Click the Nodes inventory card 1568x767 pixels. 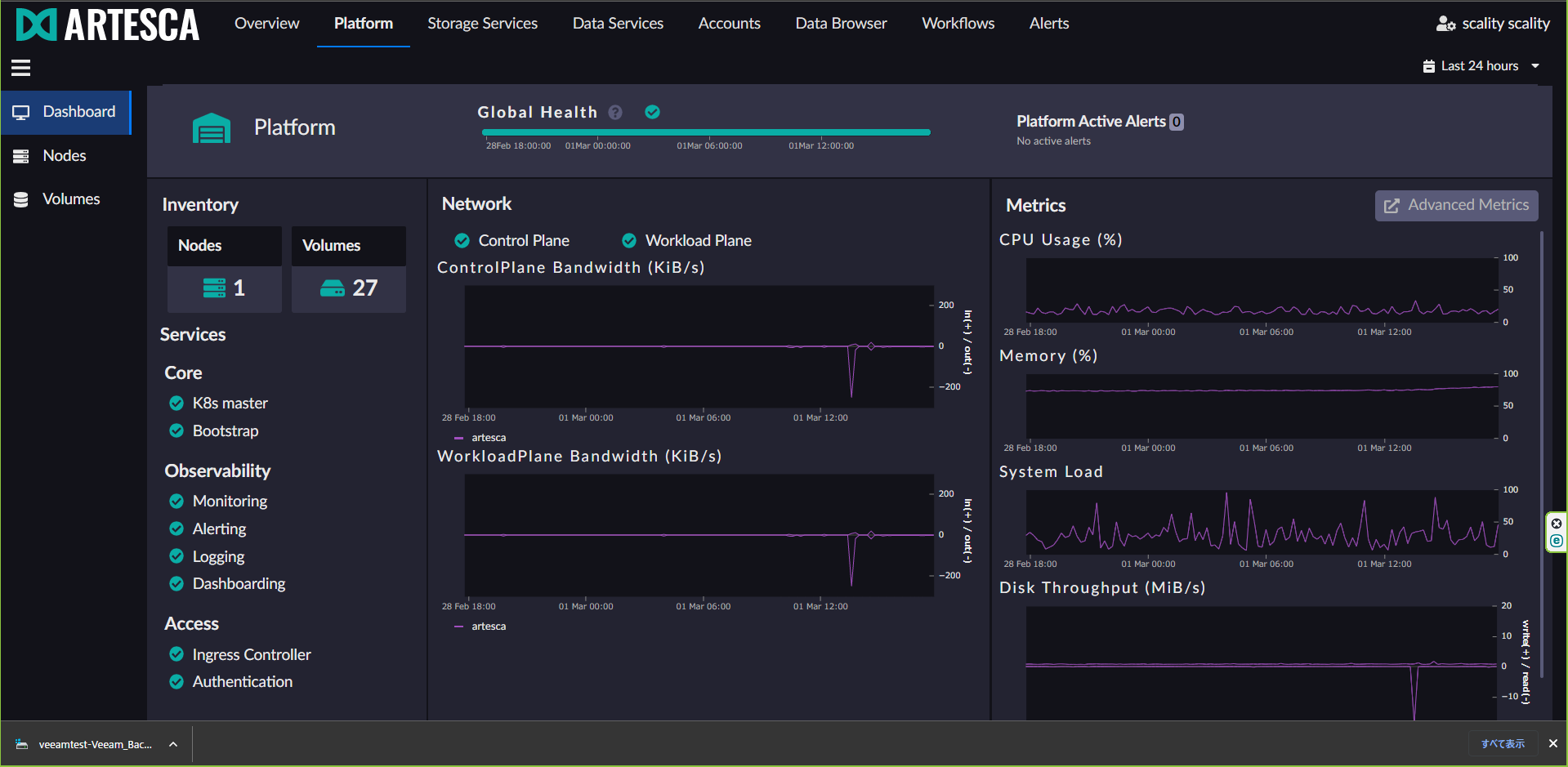[225, 270]
